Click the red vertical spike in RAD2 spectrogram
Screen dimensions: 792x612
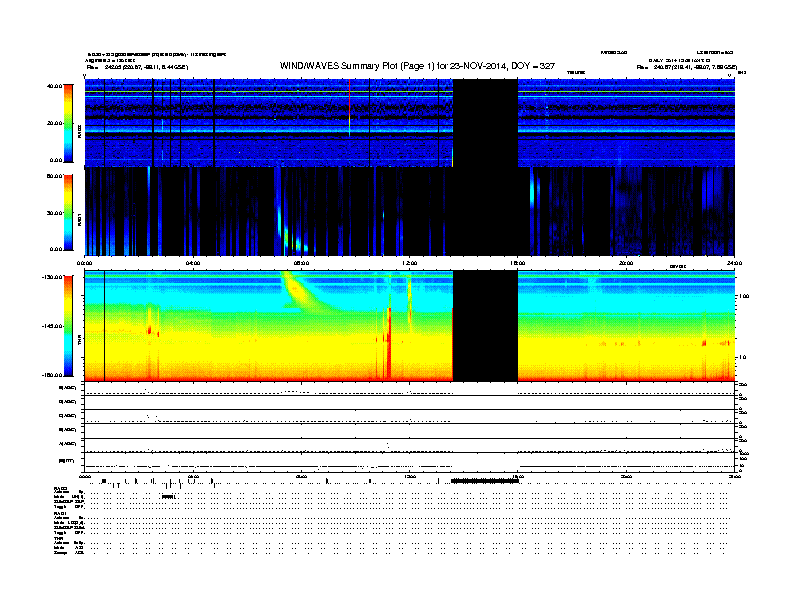tap(349, 107)
